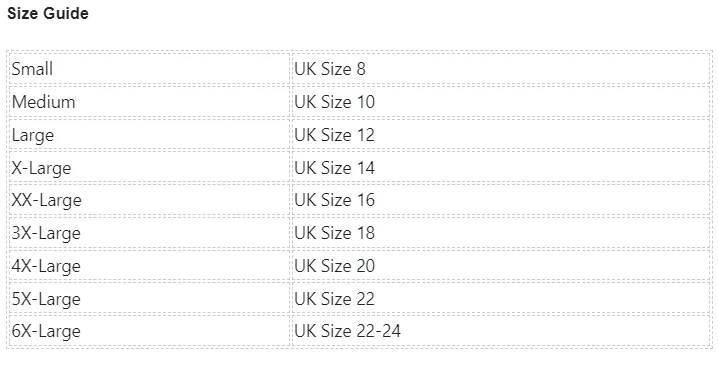
Task: Click the UK Size 16 cell
Action: point(501,200)
